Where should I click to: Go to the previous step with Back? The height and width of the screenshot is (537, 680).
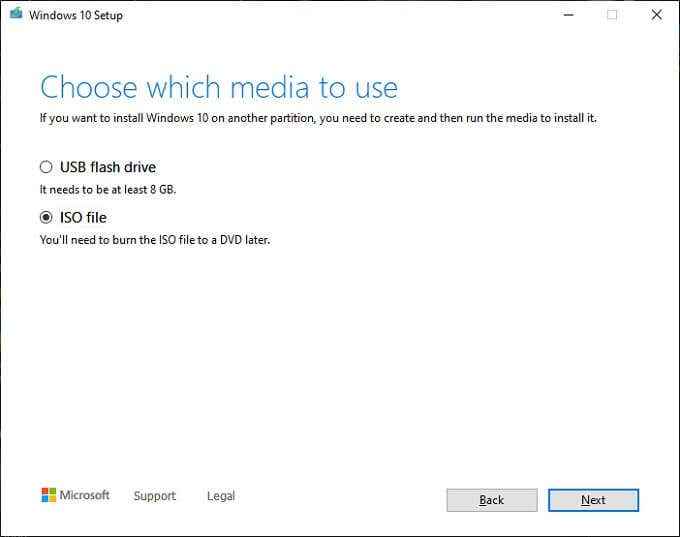492,500
